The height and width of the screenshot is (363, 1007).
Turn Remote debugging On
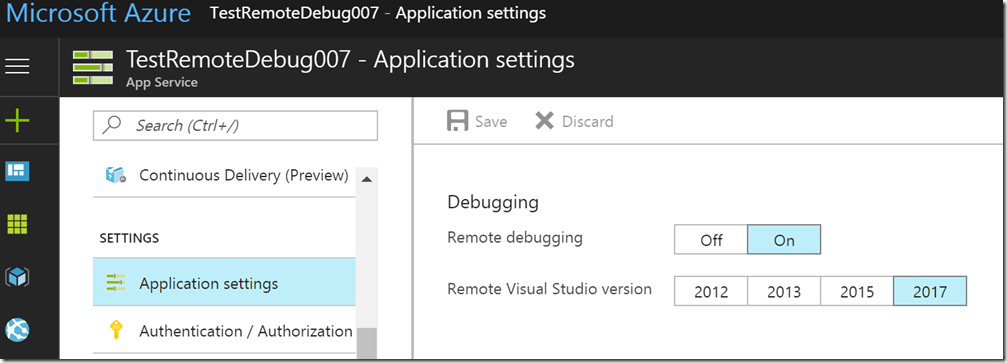coord(784,240)
